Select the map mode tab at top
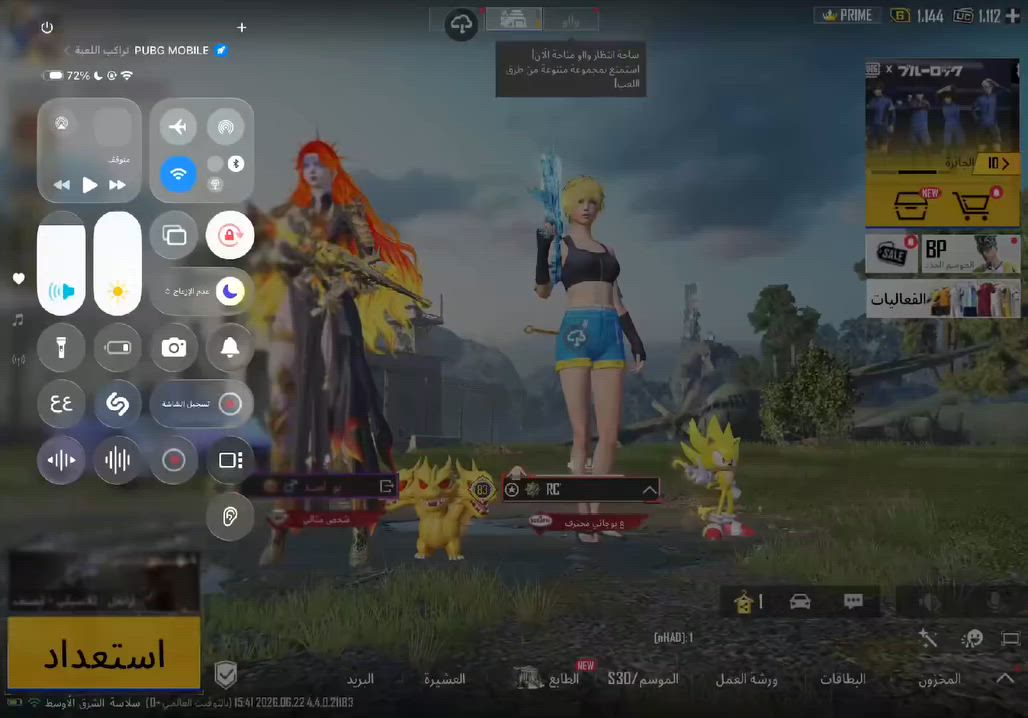The image size is (1028, 718). pyautogui.click(x=513, y=19)
